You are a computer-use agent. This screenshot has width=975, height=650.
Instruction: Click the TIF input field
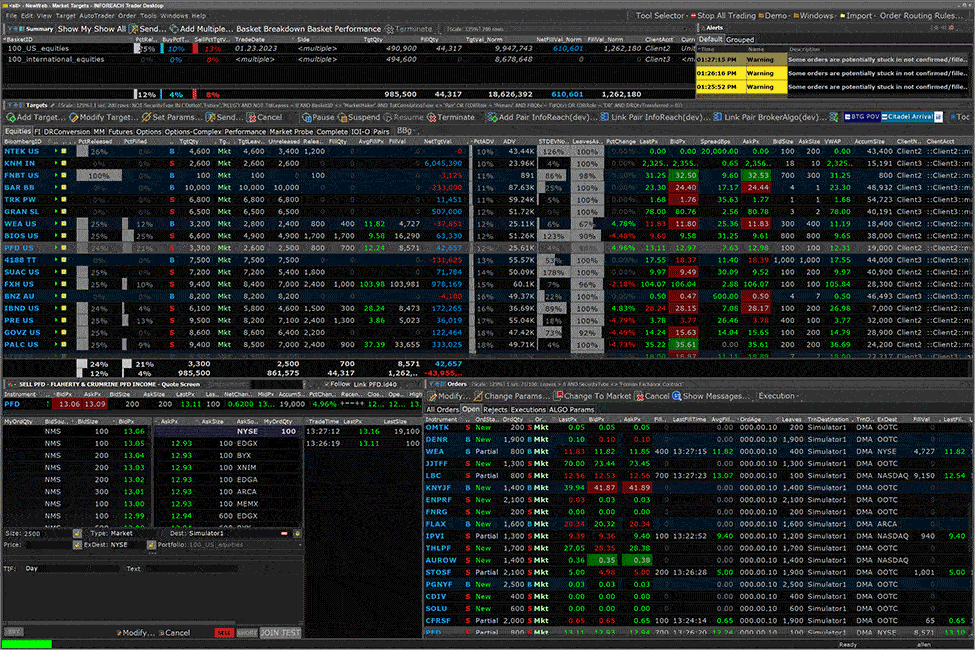(x=70, y=568)
